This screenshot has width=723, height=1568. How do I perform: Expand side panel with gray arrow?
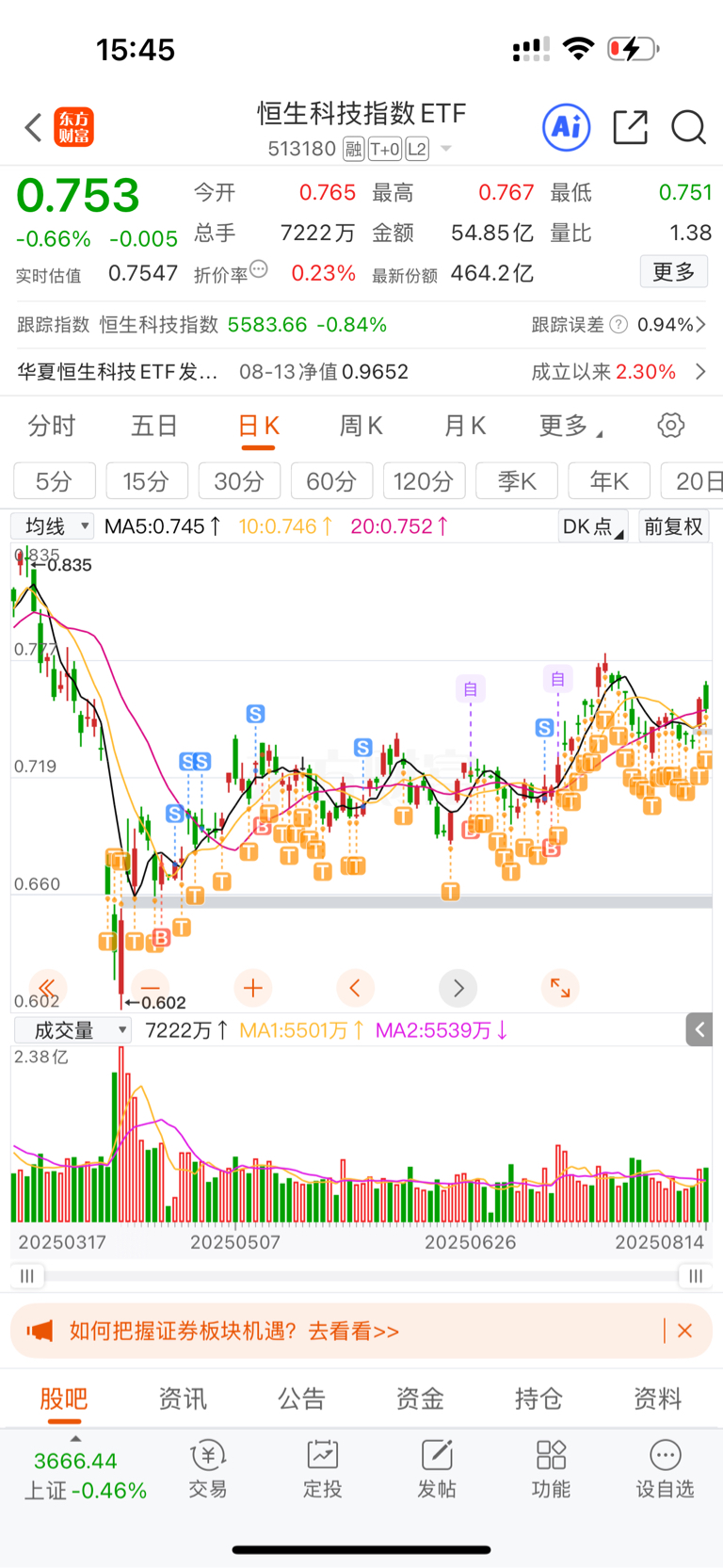click(699, 1030)
